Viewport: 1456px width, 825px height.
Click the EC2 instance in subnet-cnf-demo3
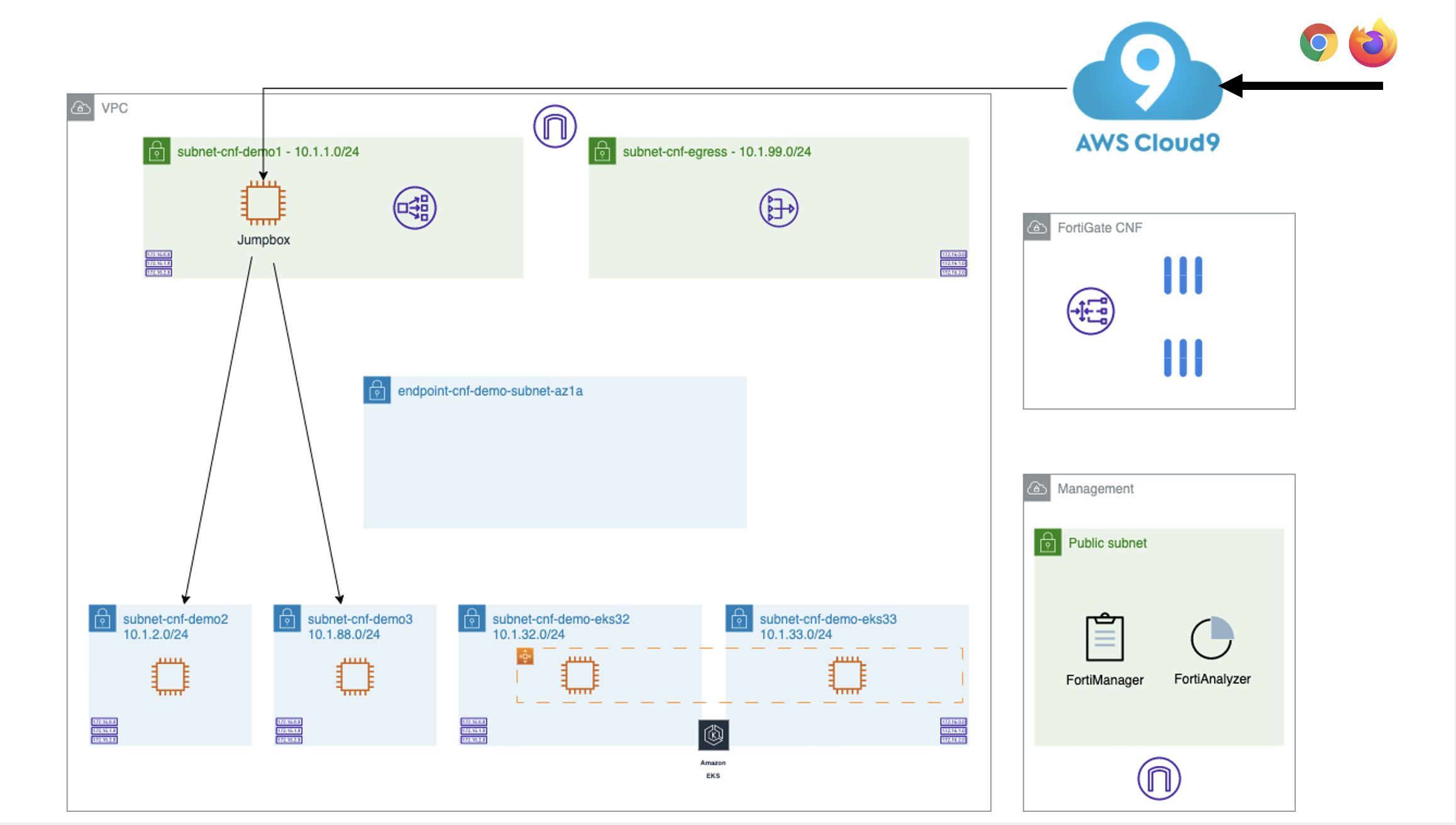coord(355,677)
